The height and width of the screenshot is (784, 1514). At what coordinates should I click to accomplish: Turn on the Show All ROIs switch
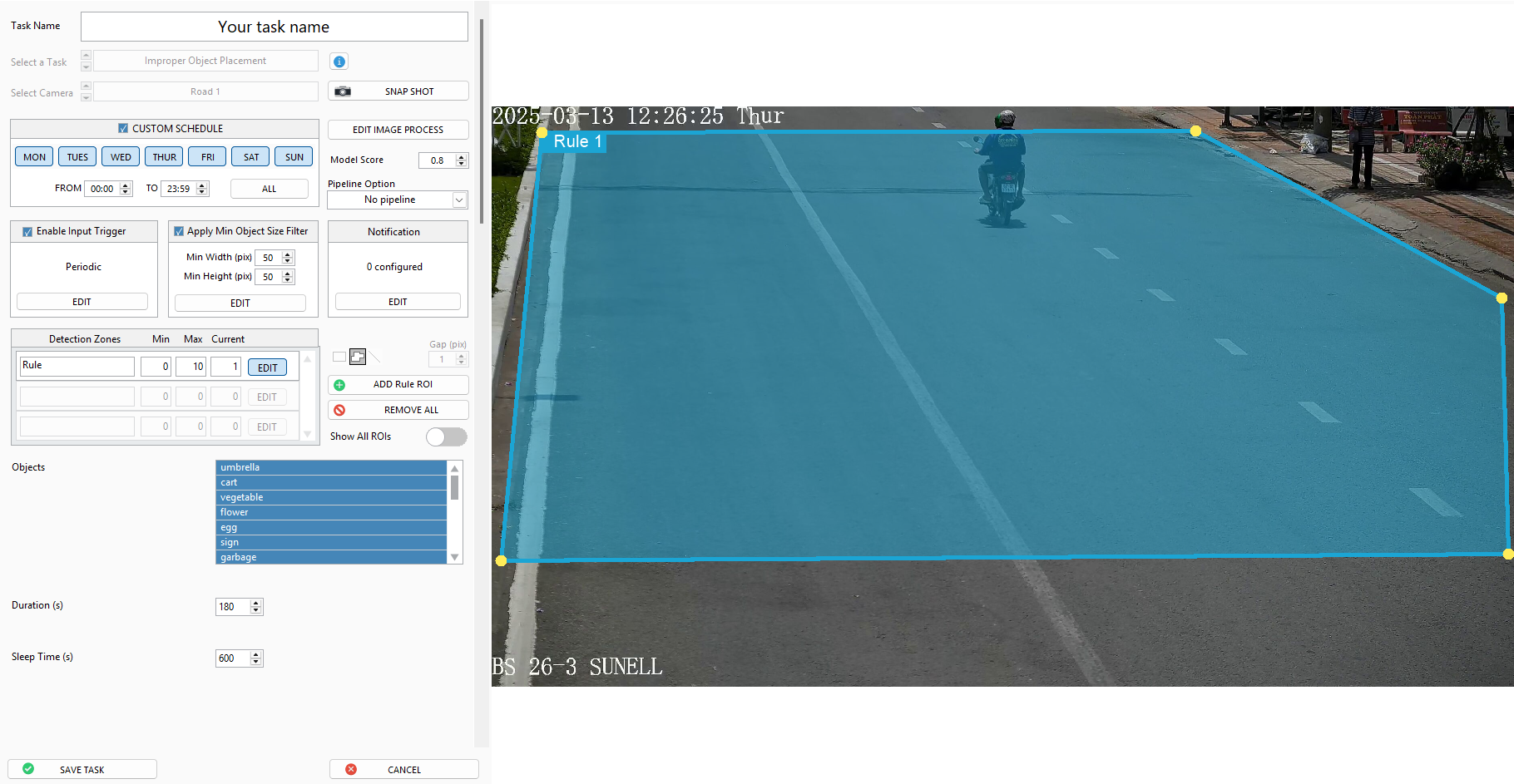click(x=446, y=436)
